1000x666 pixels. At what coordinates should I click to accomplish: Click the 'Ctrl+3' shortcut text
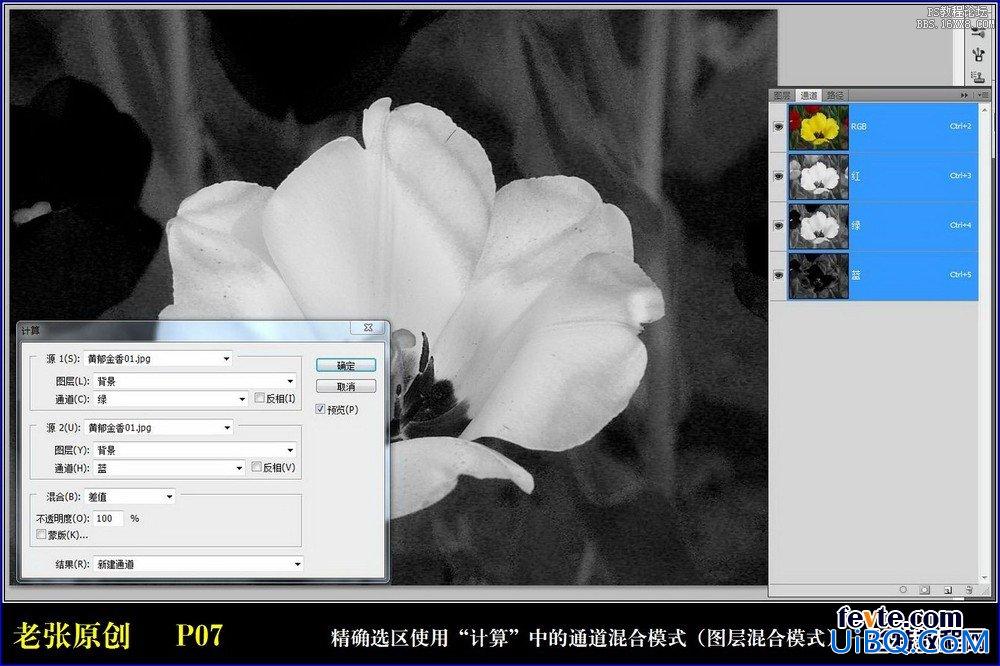pos(960,175)
